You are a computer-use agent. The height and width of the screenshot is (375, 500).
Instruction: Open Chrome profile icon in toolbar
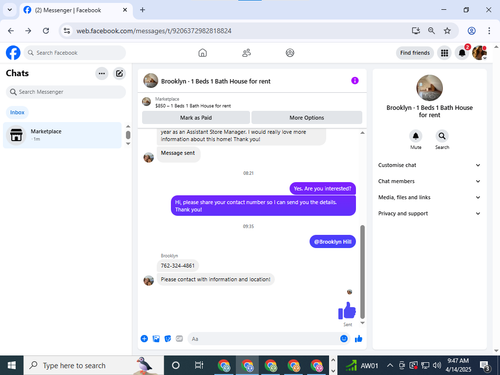(x=471, y=31)
